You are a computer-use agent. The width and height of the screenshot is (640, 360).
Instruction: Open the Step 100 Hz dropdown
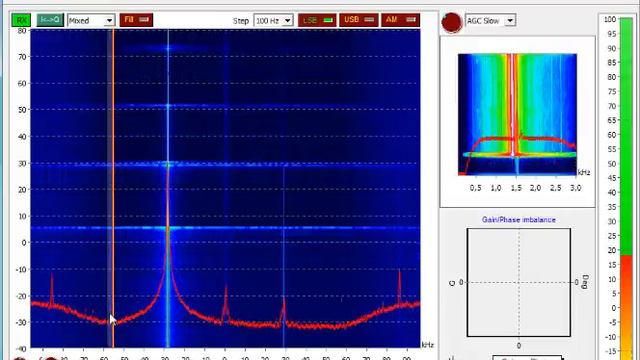pyautogui.click(x=273, y=20)
